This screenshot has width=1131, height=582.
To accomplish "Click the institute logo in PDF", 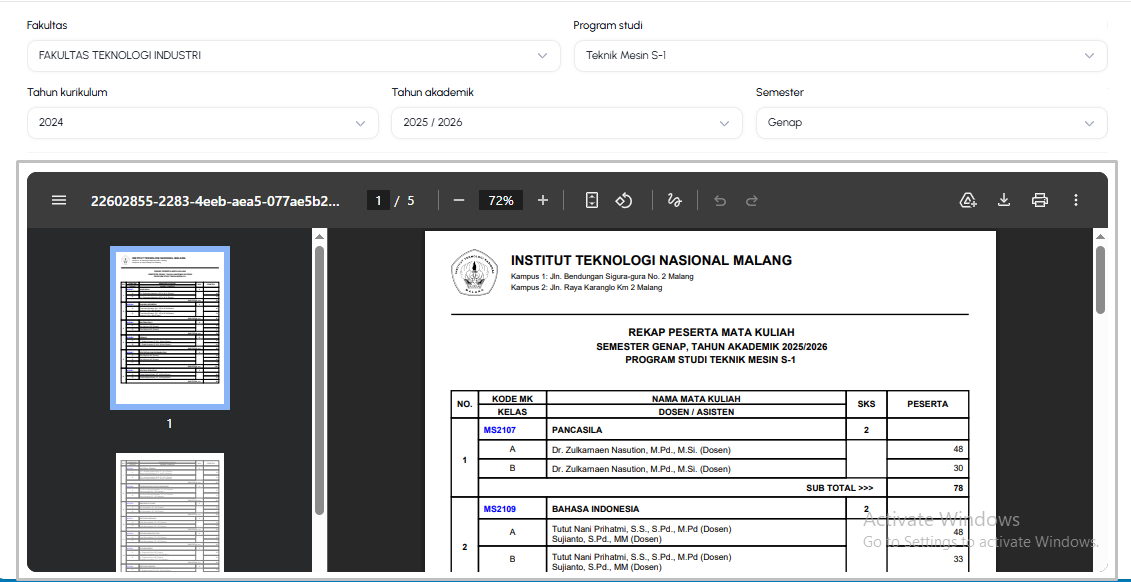I will tap(474, 273).
